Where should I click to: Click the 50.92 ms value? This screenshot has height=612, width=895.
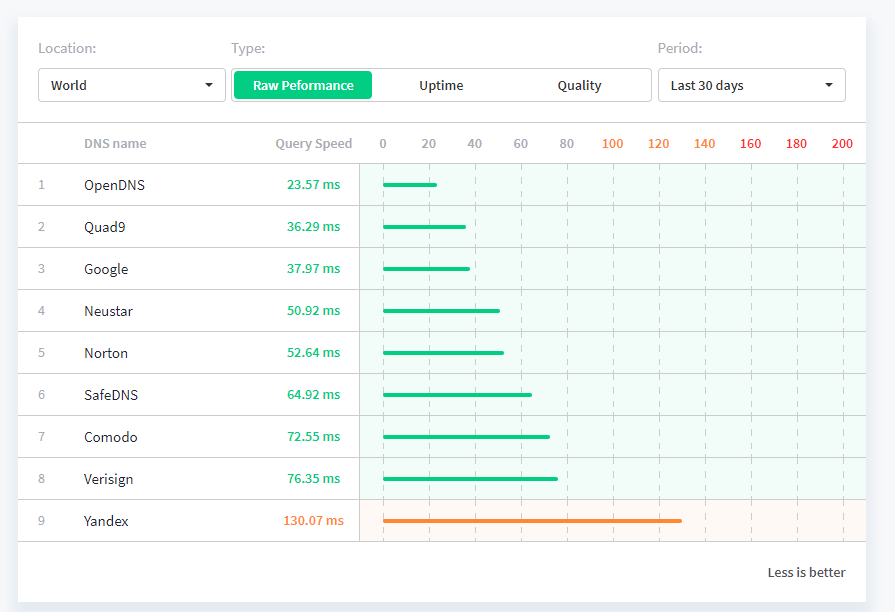pyautogui.click(x=313, y=311)
